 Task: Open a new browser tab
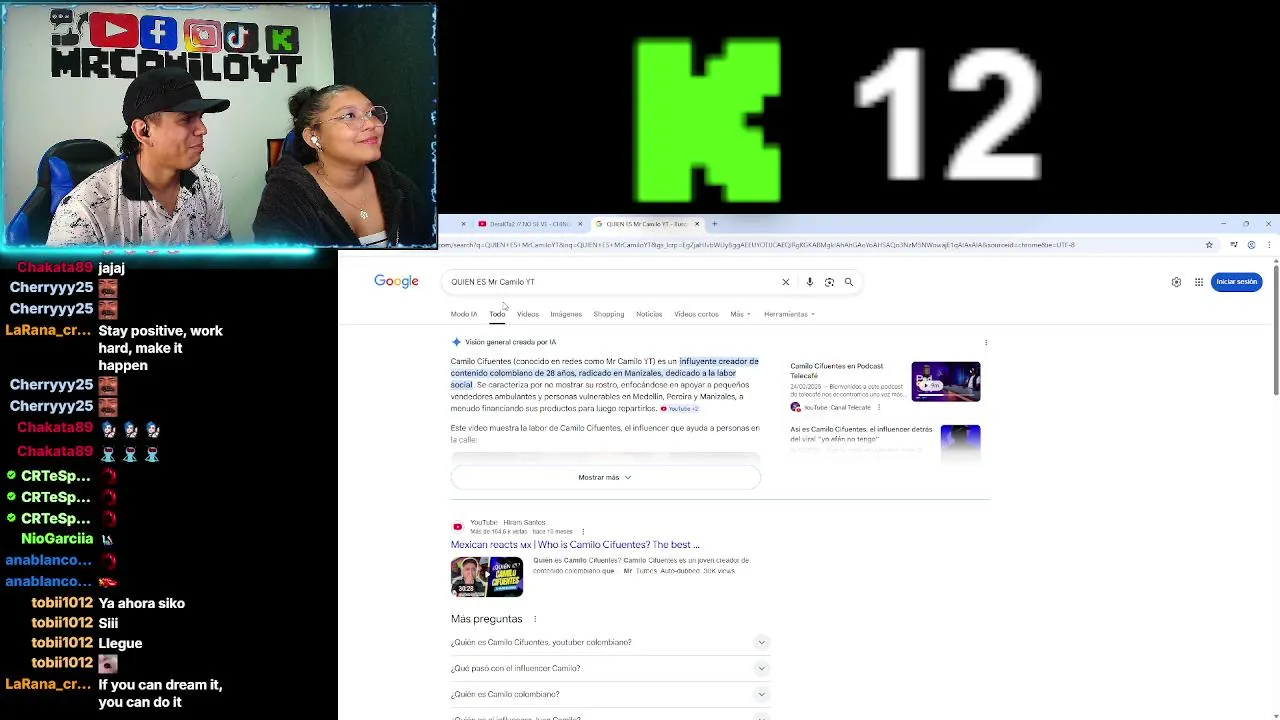pyautogui.click(x=714, y=224)
